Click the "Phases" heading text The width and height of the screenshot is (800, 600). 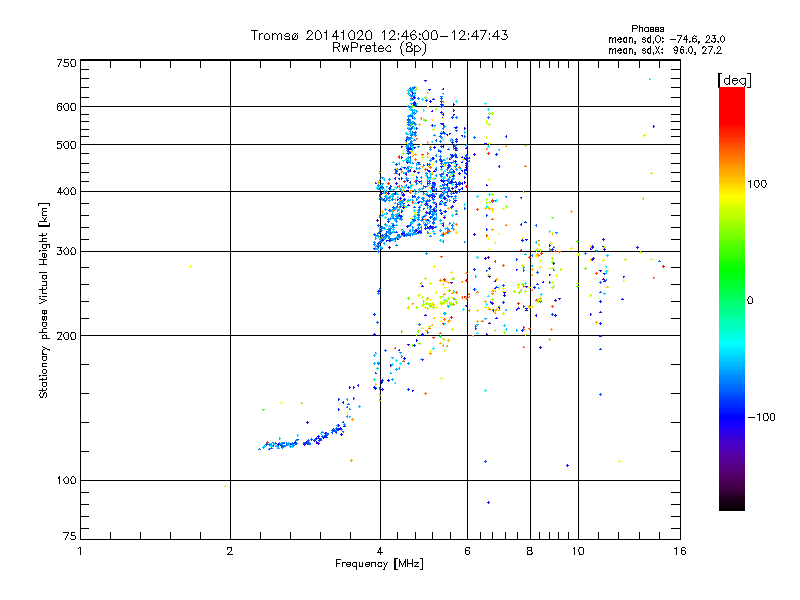(x=647, y=29)
